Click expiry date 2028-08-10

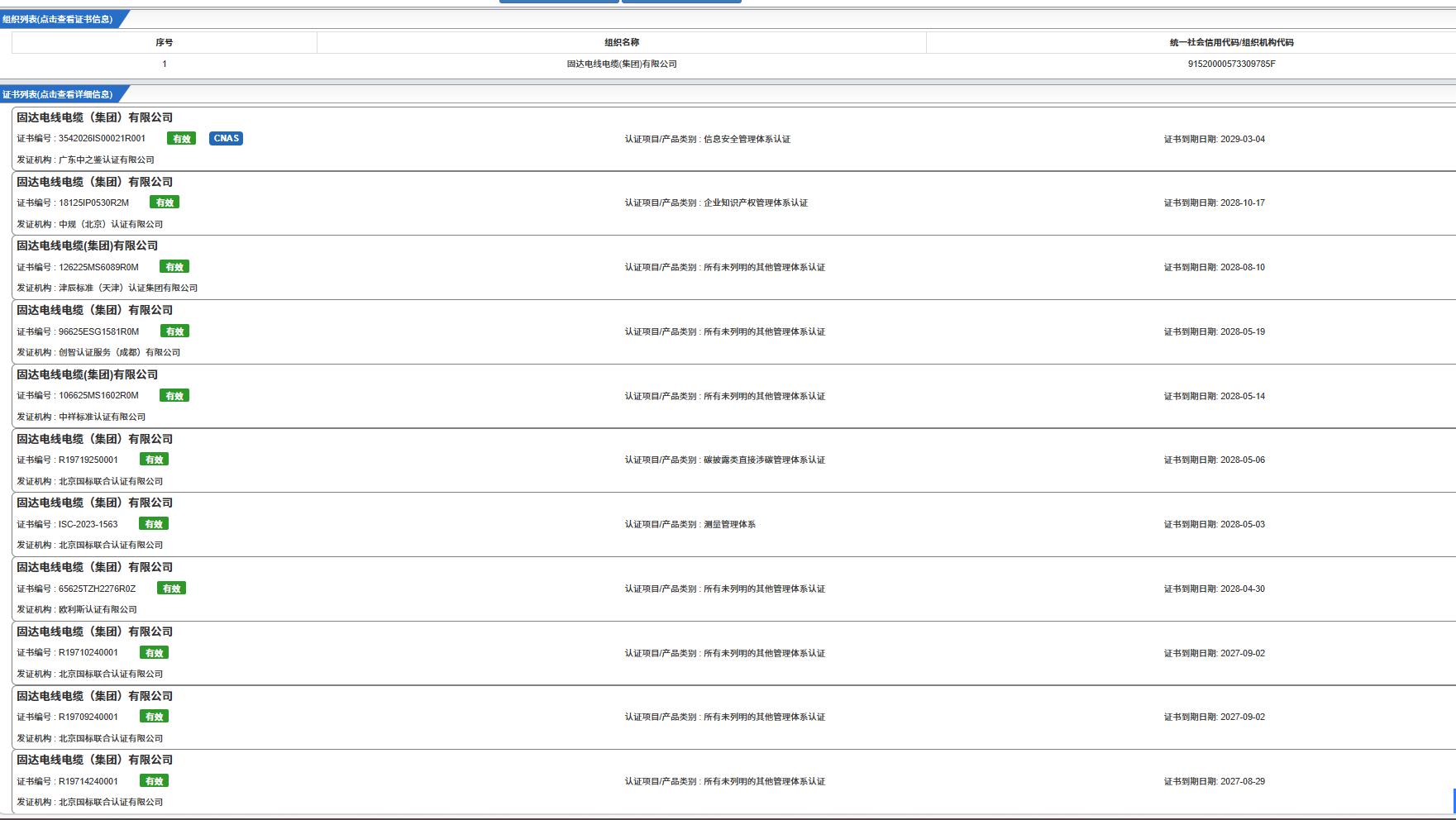tap(1243, 267)
